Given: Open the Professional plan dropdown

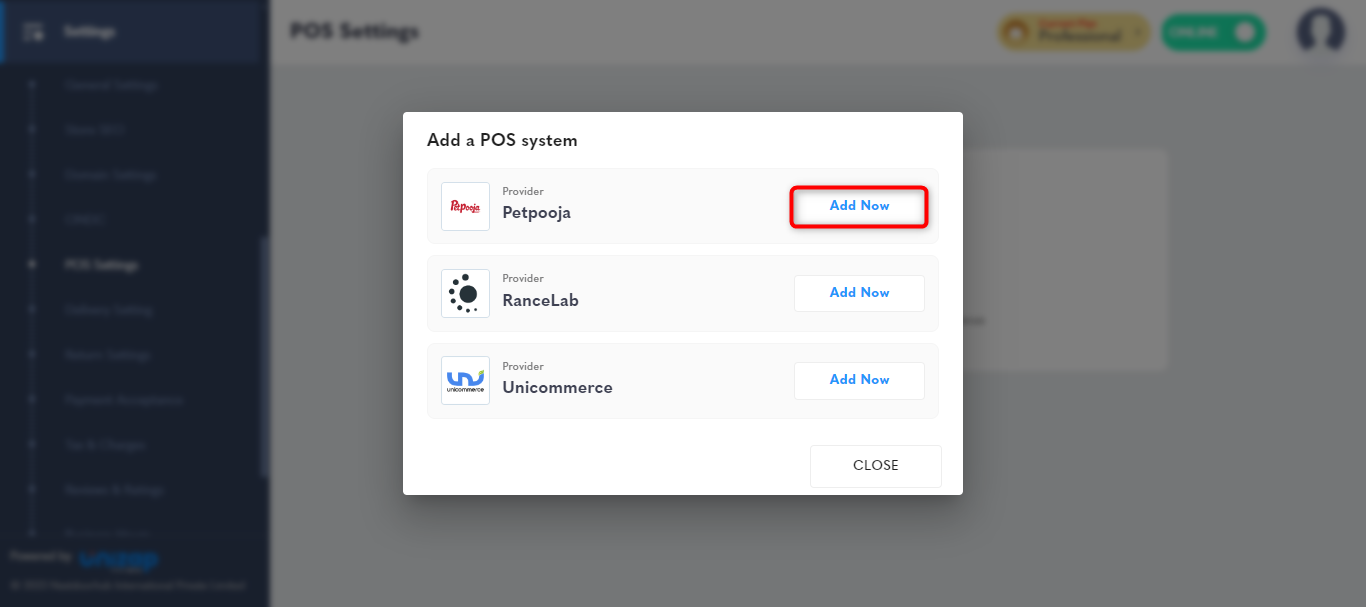Looking at the screenshot, I should (1073, 32).
